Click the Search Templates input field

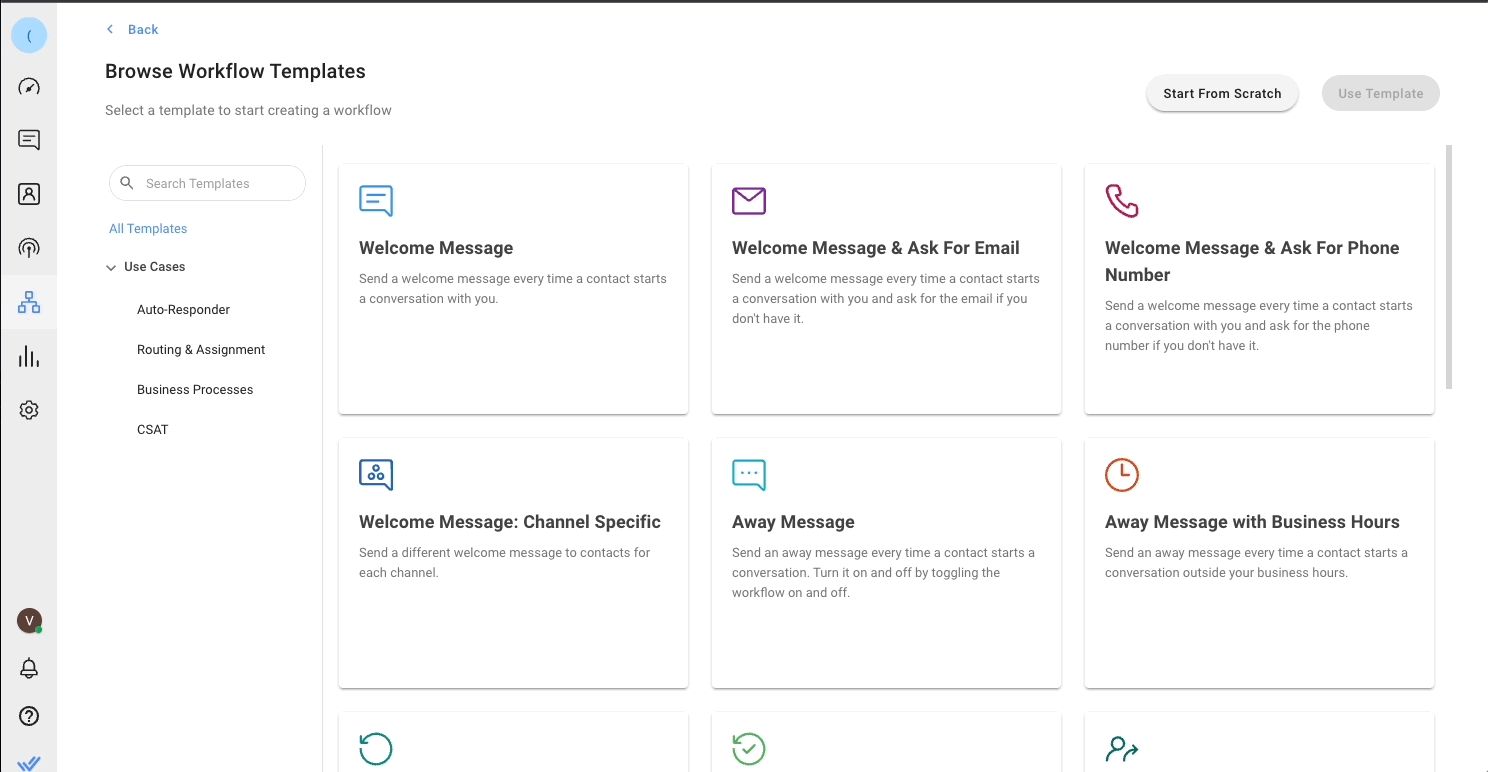tap(220, 184)
